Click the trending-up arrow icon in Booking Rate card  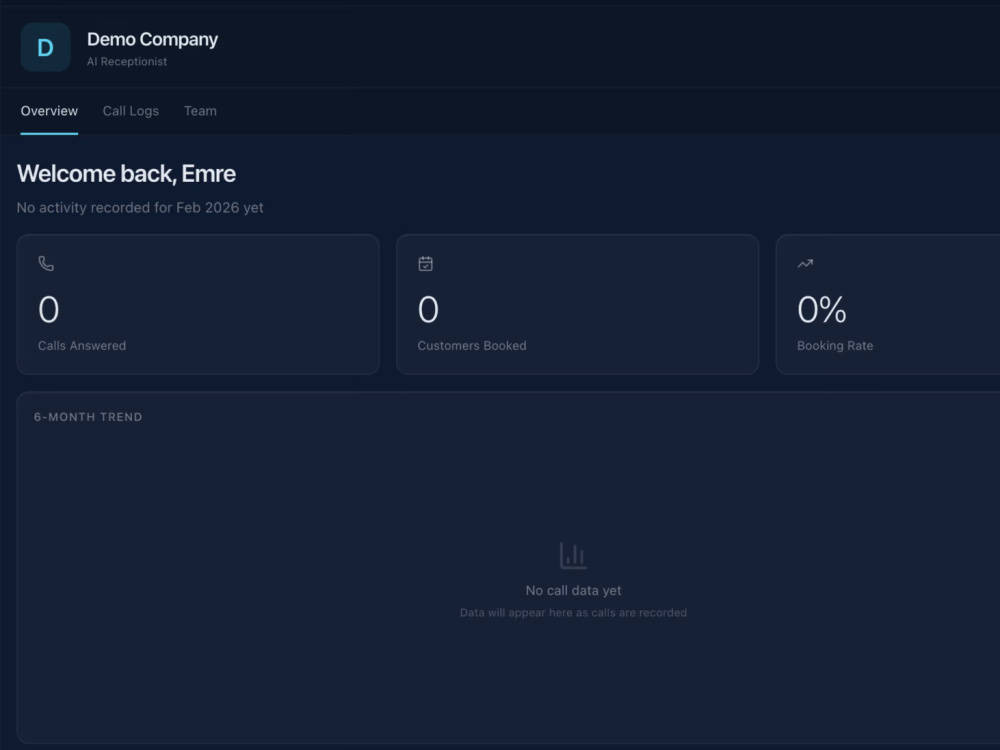pos(805,263)
